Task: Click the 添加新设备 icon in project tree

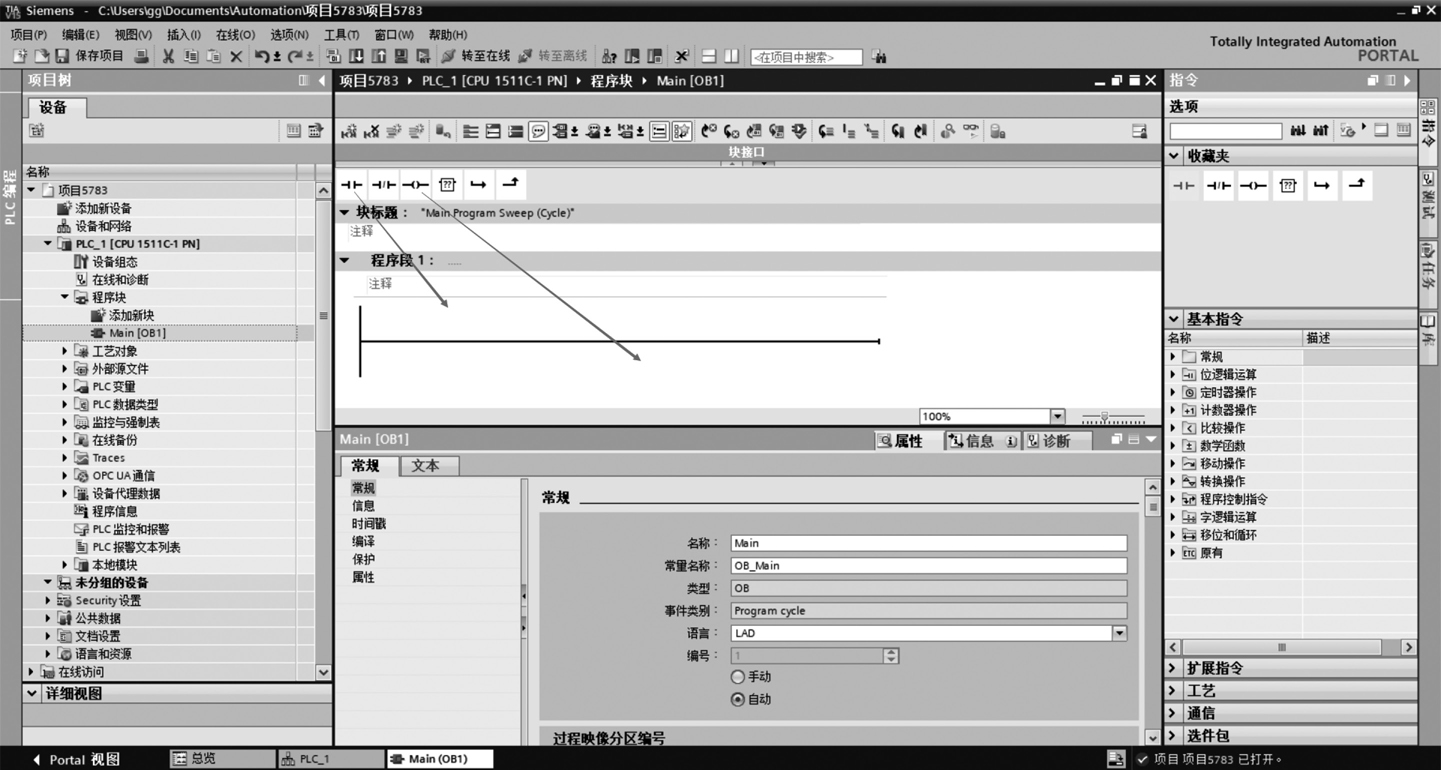Action: (65, 208)
